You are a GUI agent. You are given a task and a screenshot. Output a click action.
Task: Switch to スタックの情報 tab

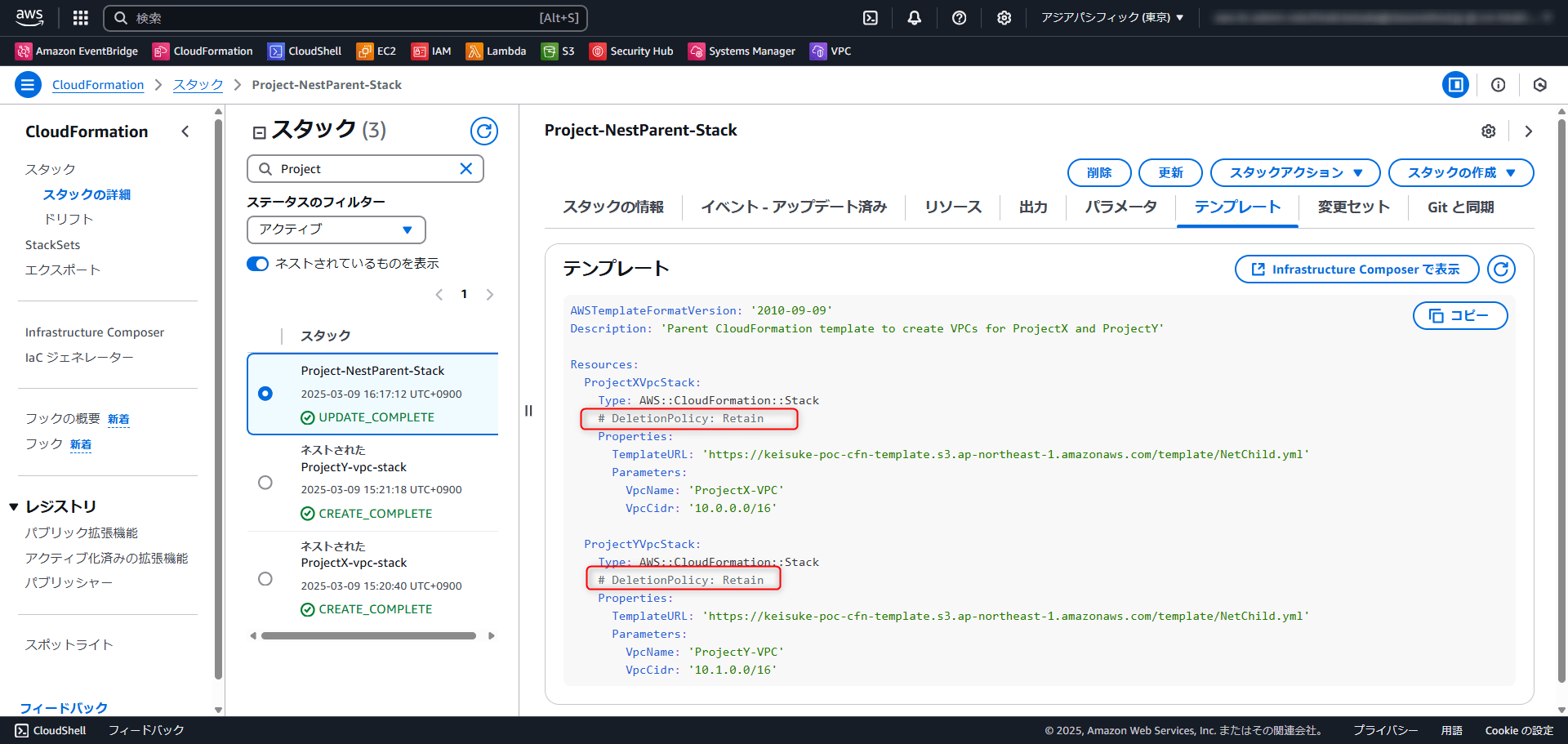(613, 207)
